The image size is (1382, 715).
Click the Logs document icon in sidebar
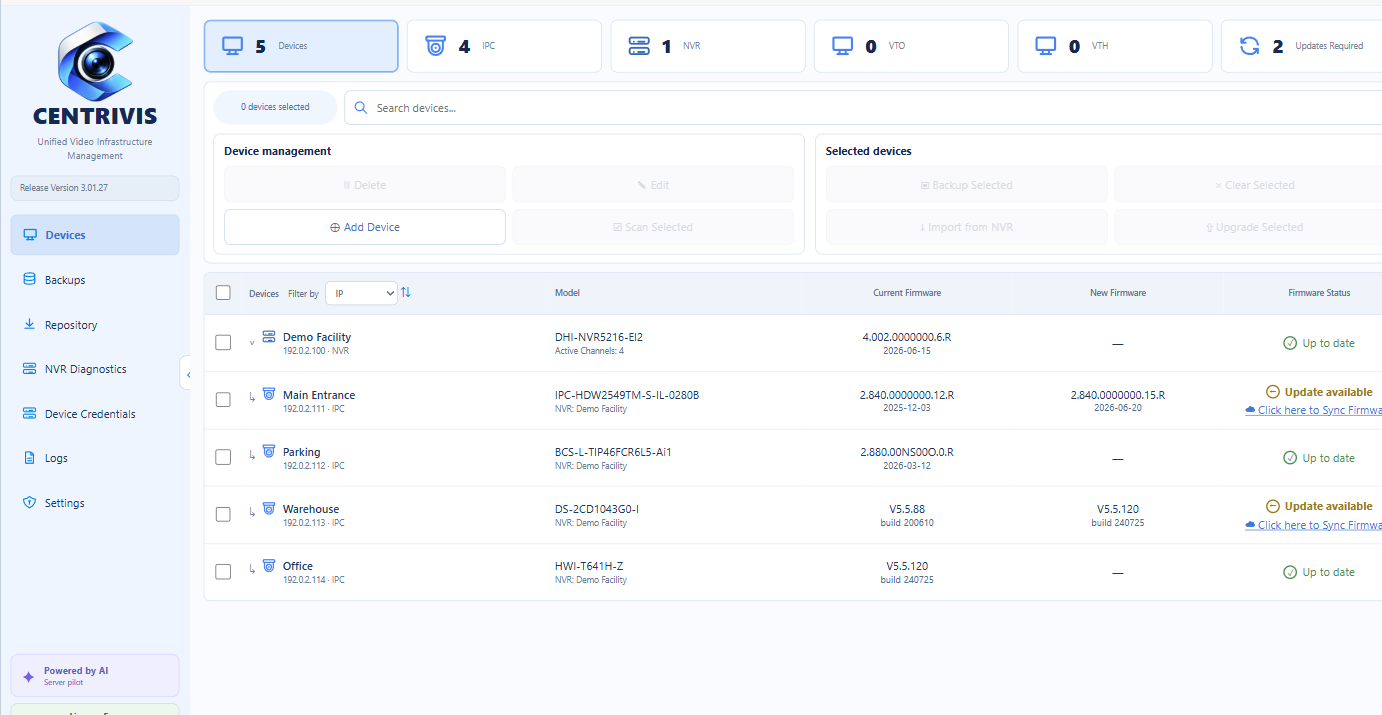(x=29, y=458)
